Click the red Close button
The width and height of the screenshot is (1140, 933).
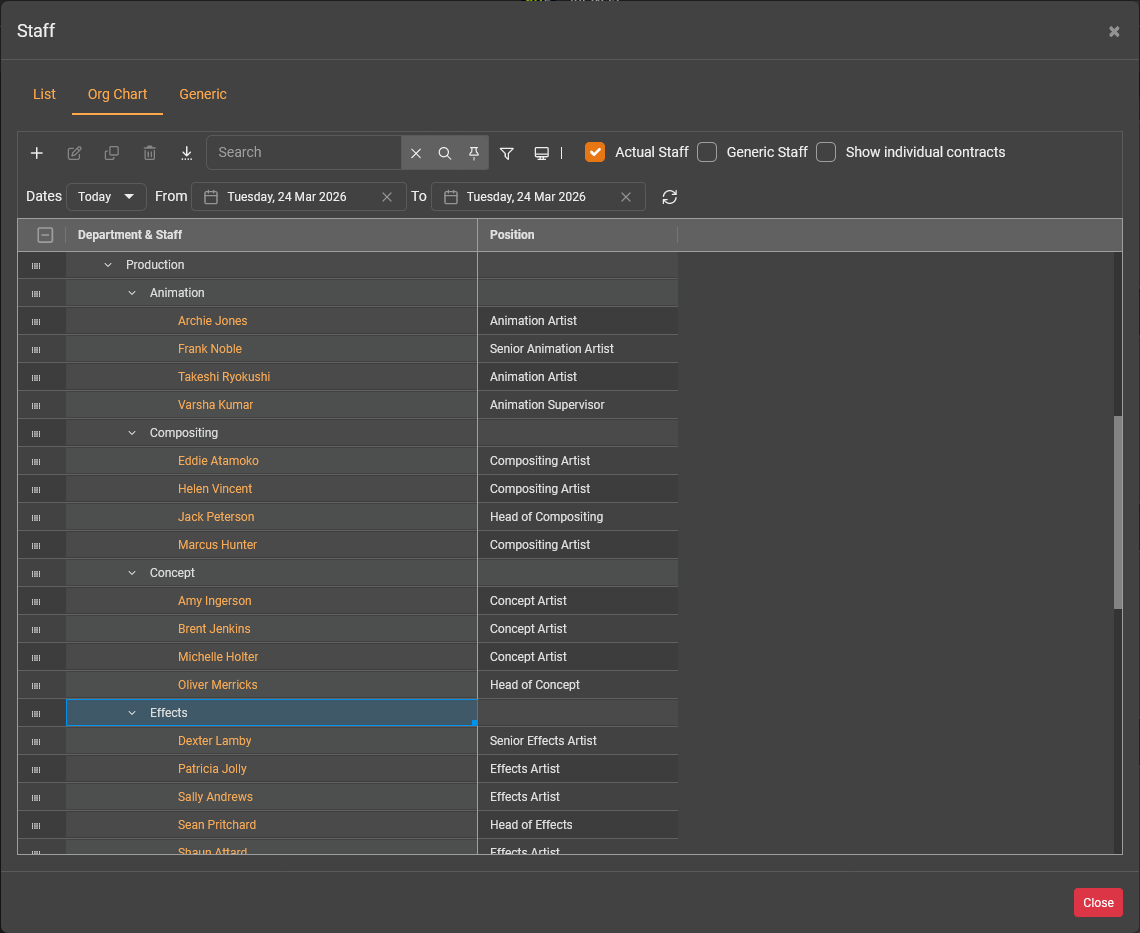[x=1098, y=902]
